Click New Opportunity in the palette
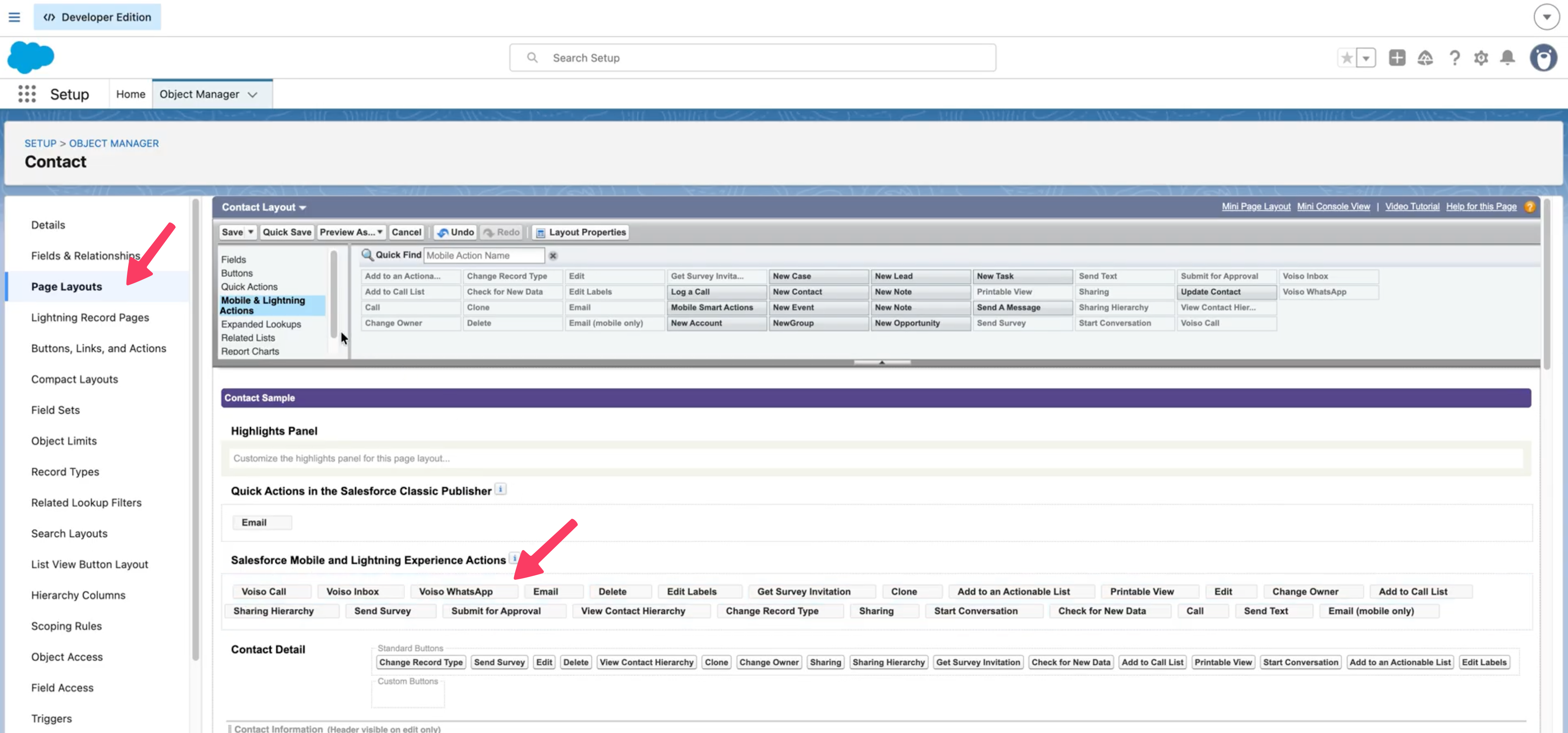Screen dimensions: 1568x733 [920, 323]
